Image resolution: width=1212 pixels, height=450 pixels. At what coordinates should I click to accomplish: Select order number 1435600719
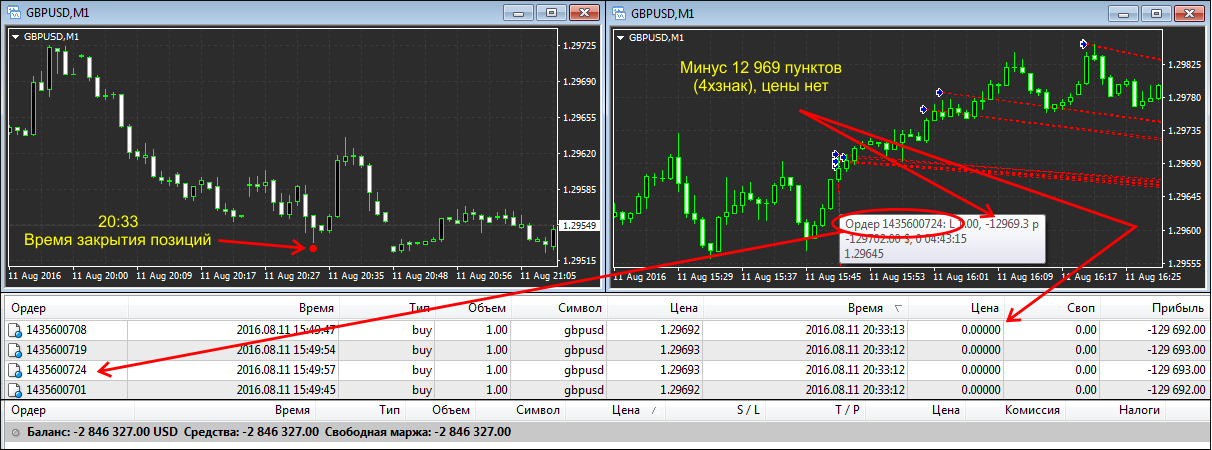(56, 350)
